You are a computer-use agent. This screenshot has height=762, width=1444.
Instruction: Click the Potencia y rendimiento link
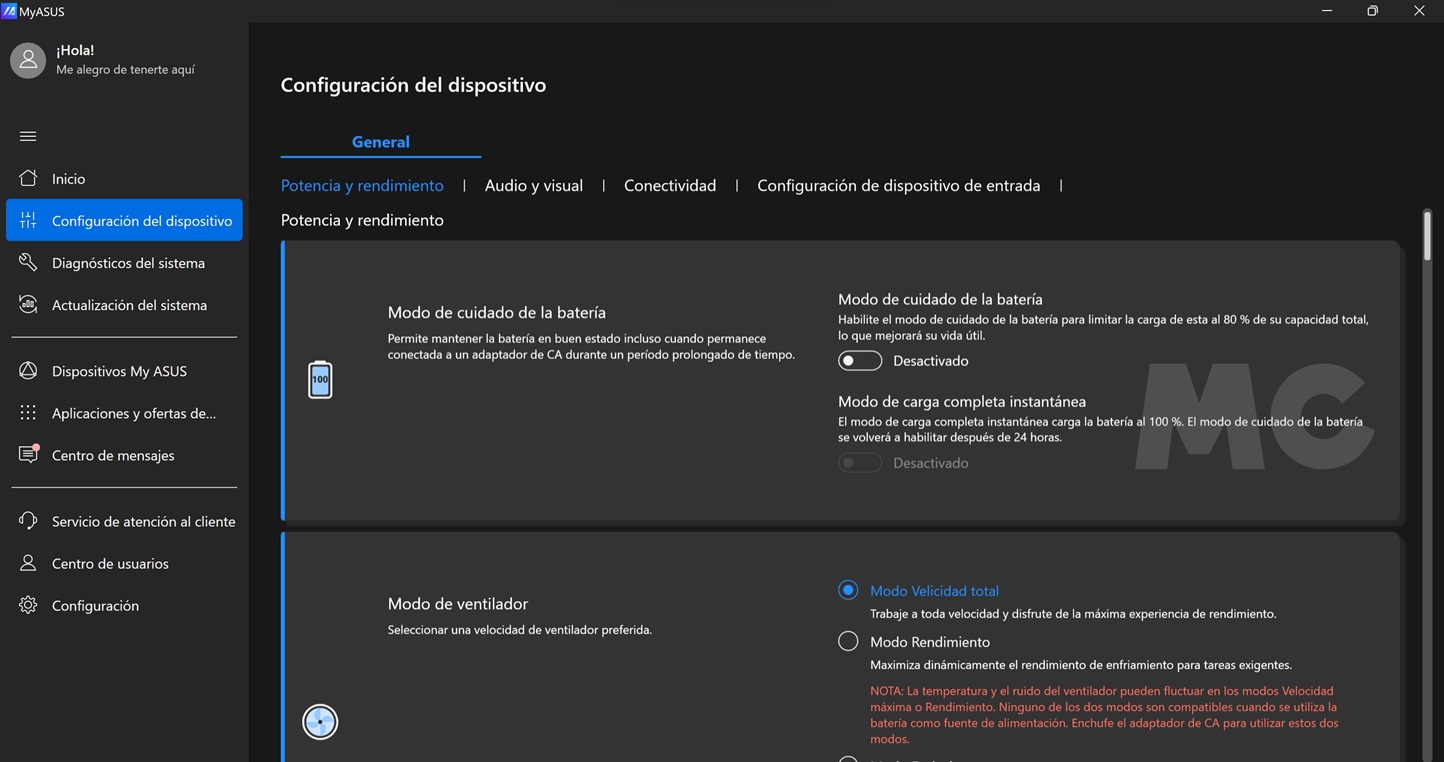362,186
